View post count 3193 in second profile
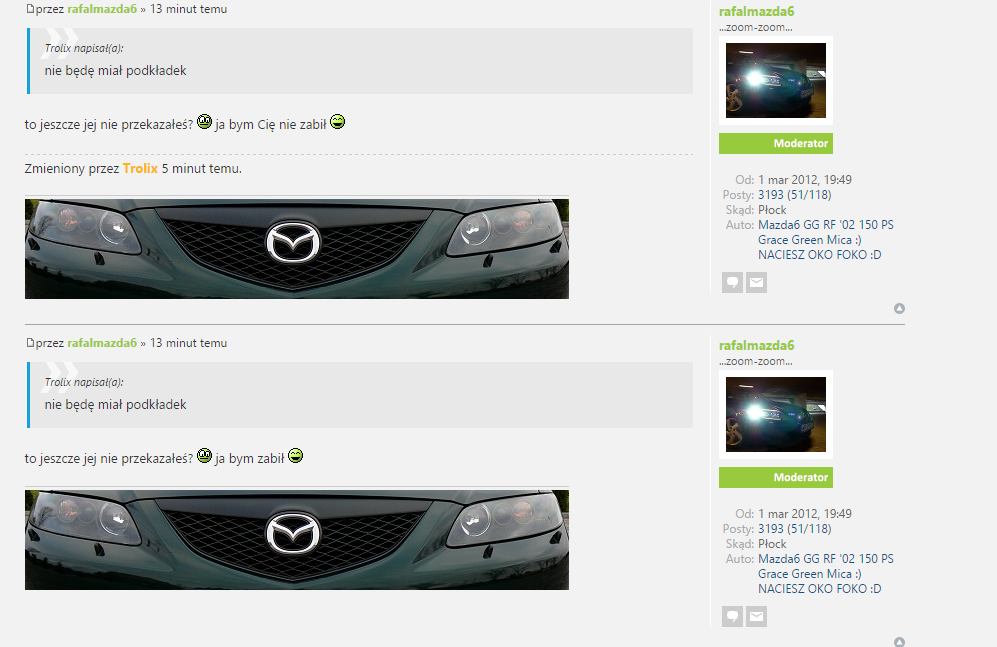This screenshot has width=997, height=647. pyautogui.click(x=771, y=529)
